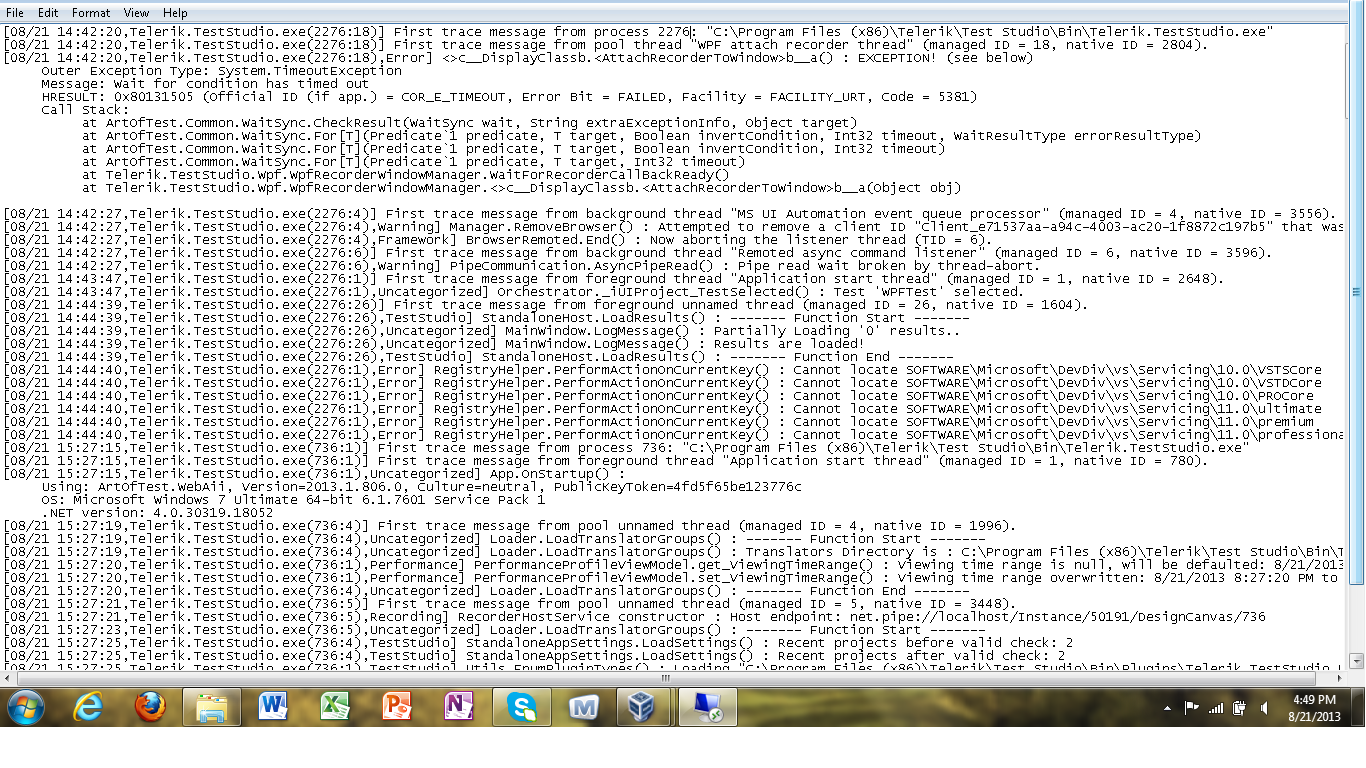
Task: Click the blue M application taskbar icon
Action: [x=583, y=707]
